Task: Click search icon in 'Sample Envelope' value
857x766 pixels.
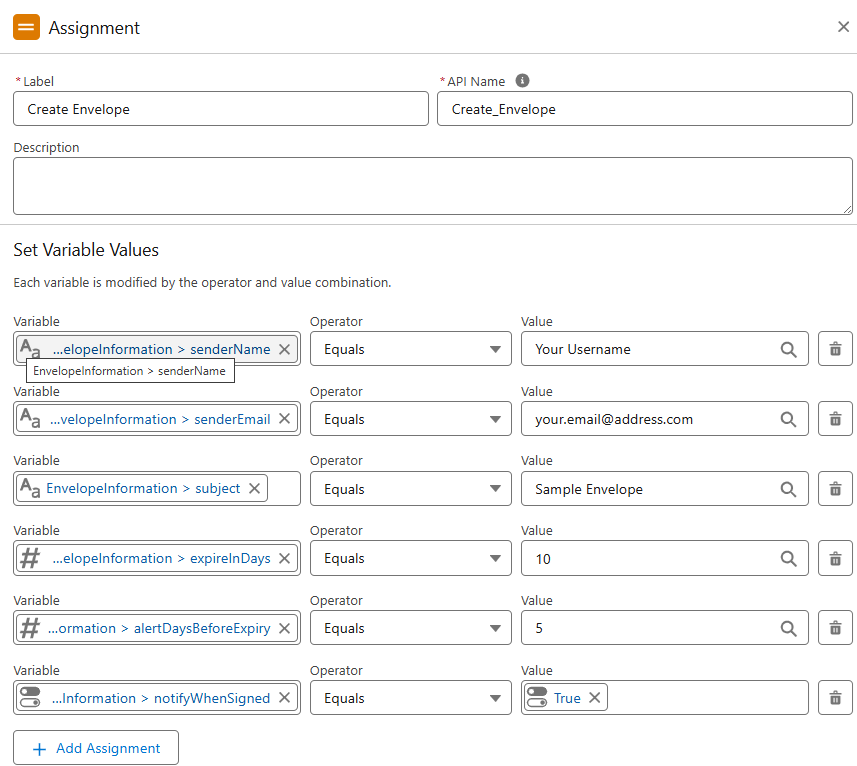Action: point(788,489)
